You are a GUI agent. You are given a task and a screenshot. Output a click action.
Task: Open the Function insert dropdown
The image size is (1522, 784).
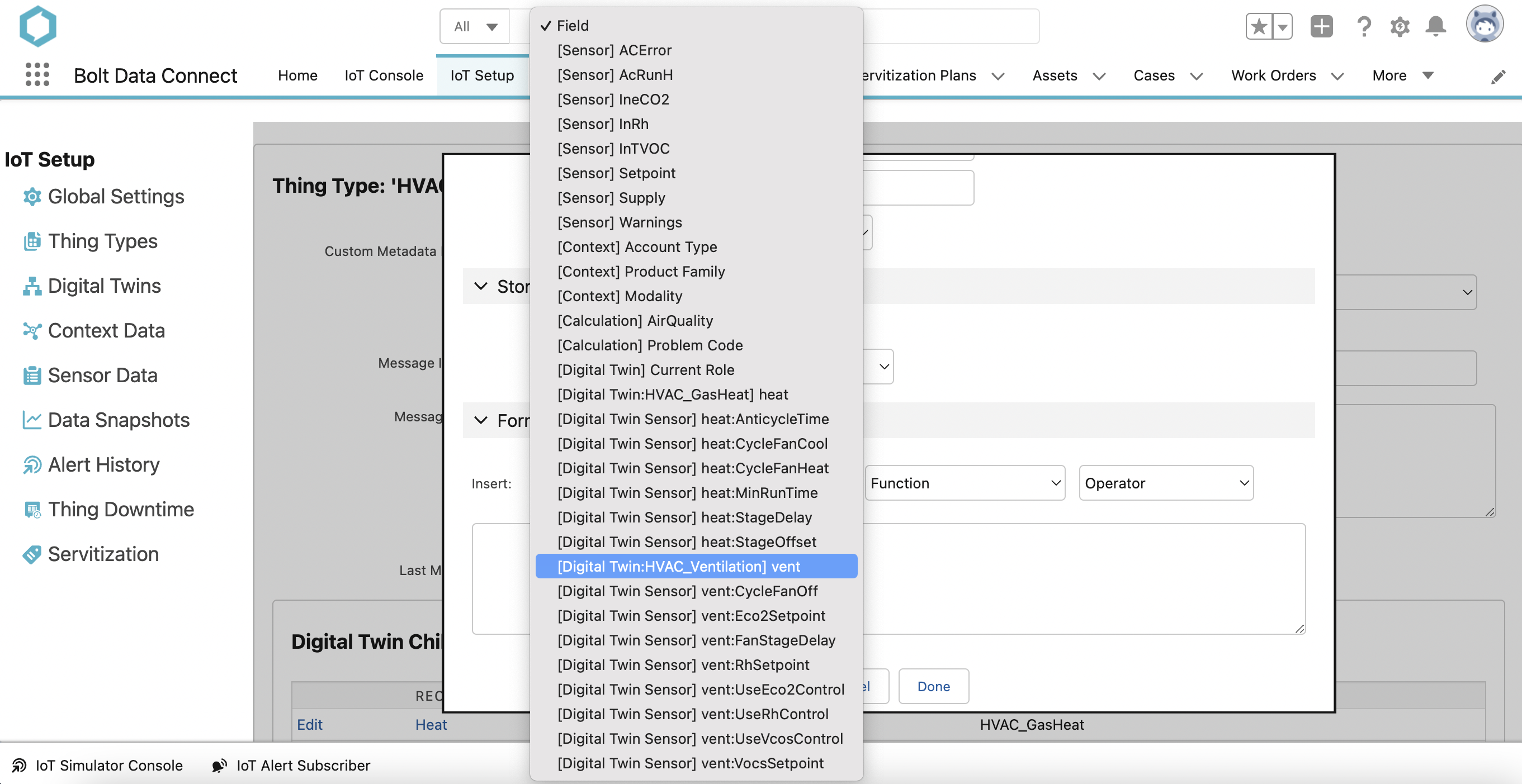965,483
